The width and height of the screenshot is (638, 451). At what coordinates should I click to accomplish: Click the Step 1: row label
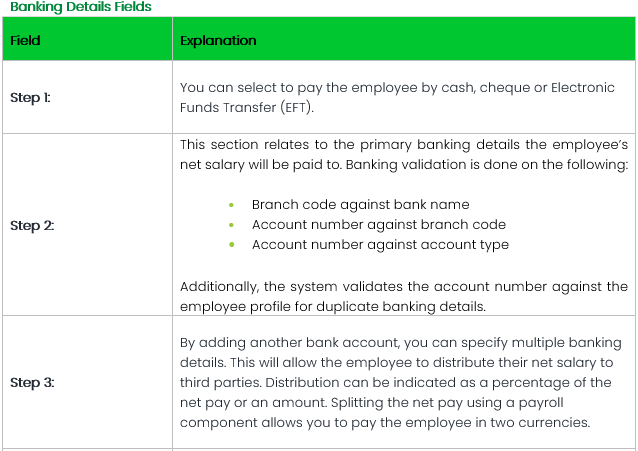click(x=30, y=98)
